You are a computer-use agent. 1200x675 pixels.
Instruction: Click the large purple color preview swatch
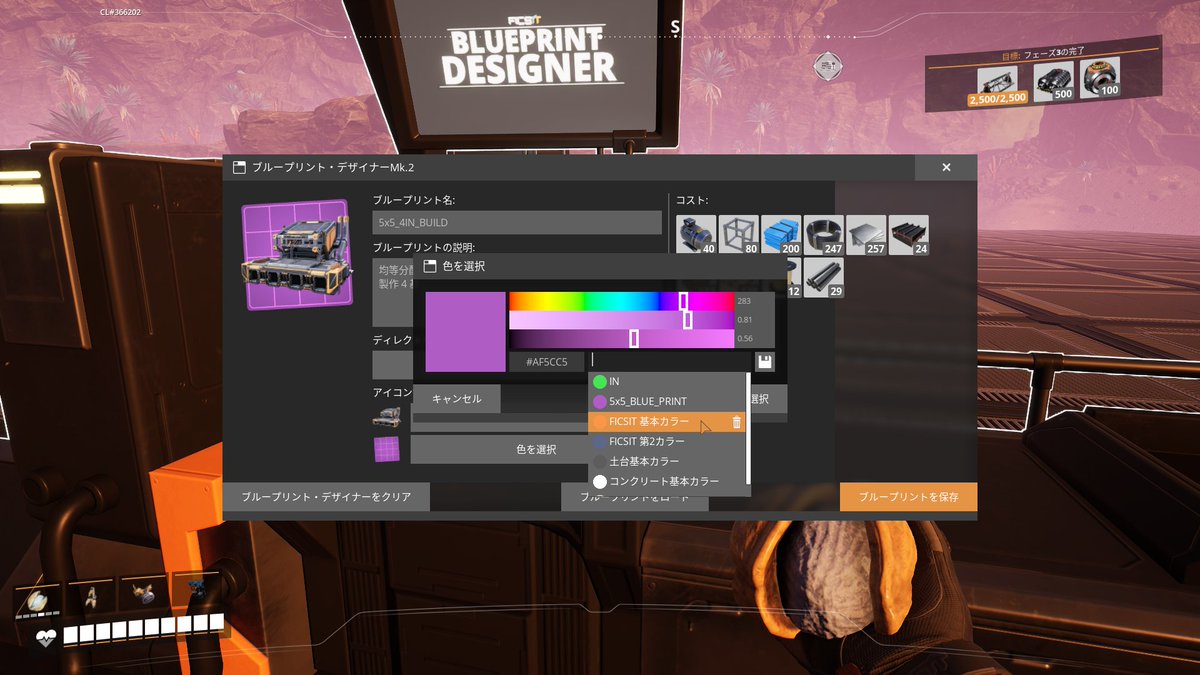(465, 332)
